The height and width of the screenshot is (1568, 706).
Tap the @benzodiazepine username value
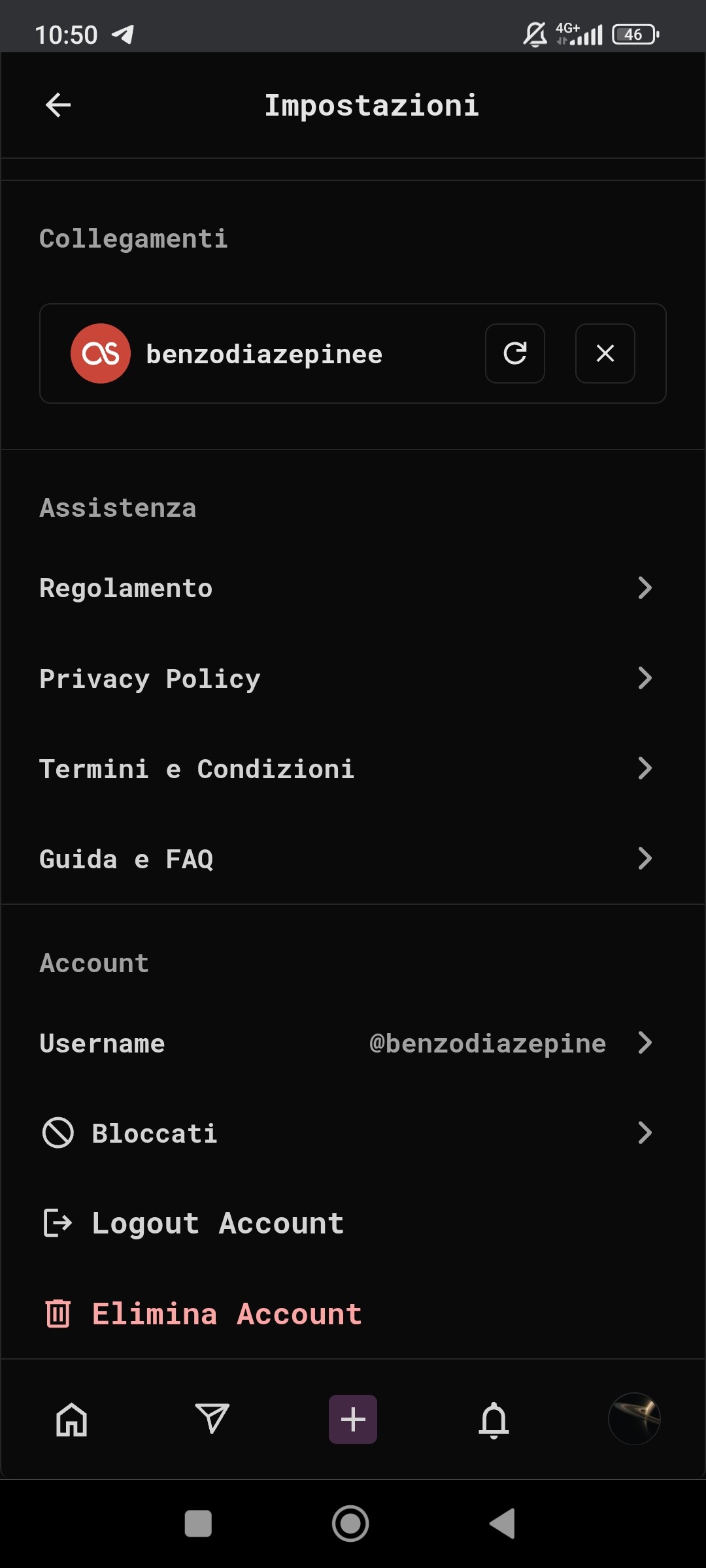click(488, 1043)
